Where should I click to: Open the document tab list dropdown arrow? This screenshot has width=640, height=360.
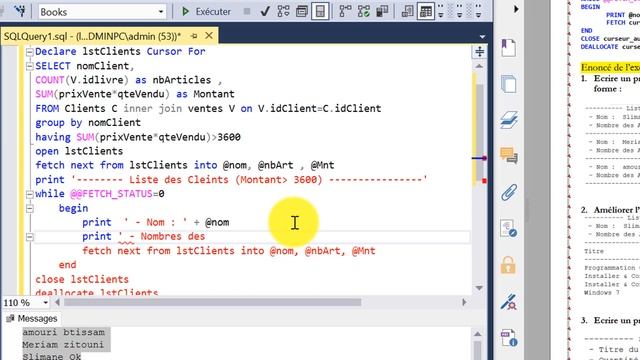[x=482, y=37]
